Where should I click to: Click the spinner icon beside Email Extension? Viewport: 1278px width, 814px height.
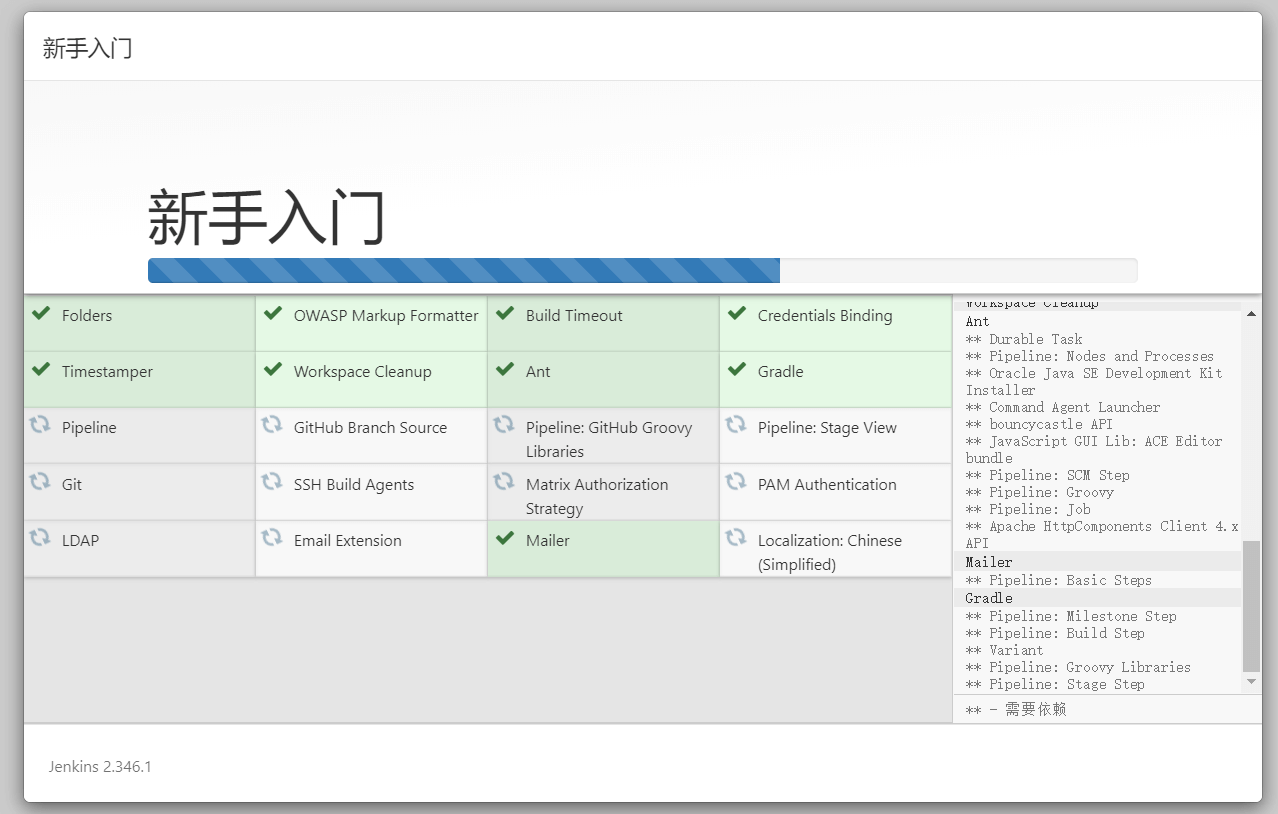[x=272, y=538]
